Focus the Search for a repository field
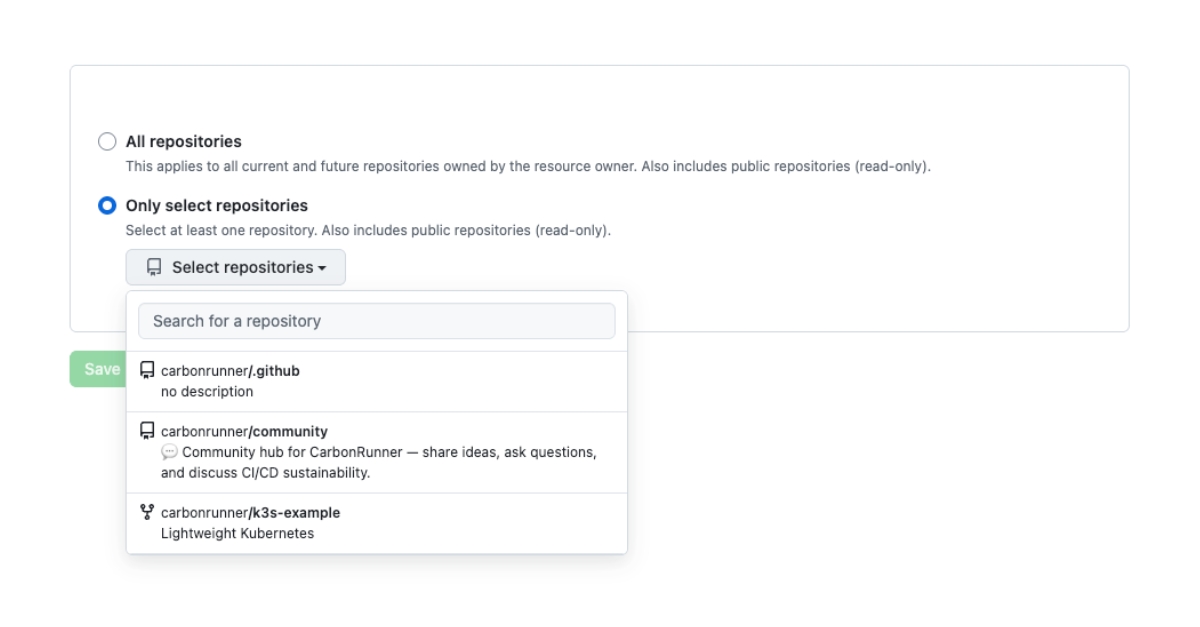1200x627 pixels. [x=376, y=321]
